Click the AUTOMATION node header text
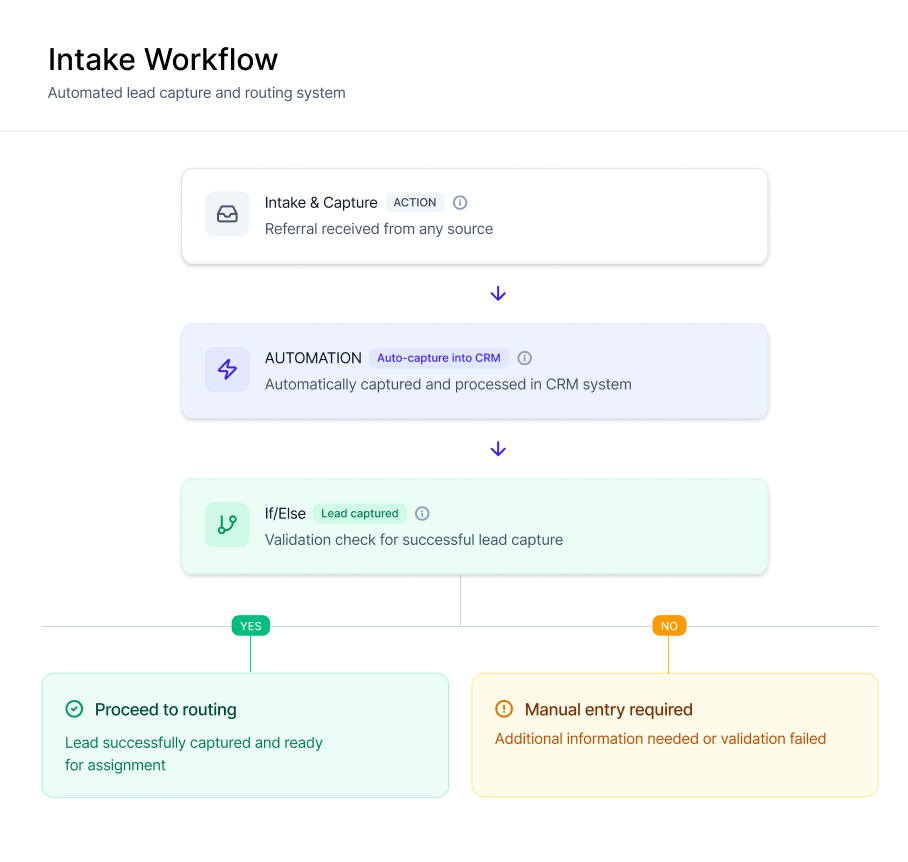The width and height of the screenshot is (908, 862). (313, 357)
